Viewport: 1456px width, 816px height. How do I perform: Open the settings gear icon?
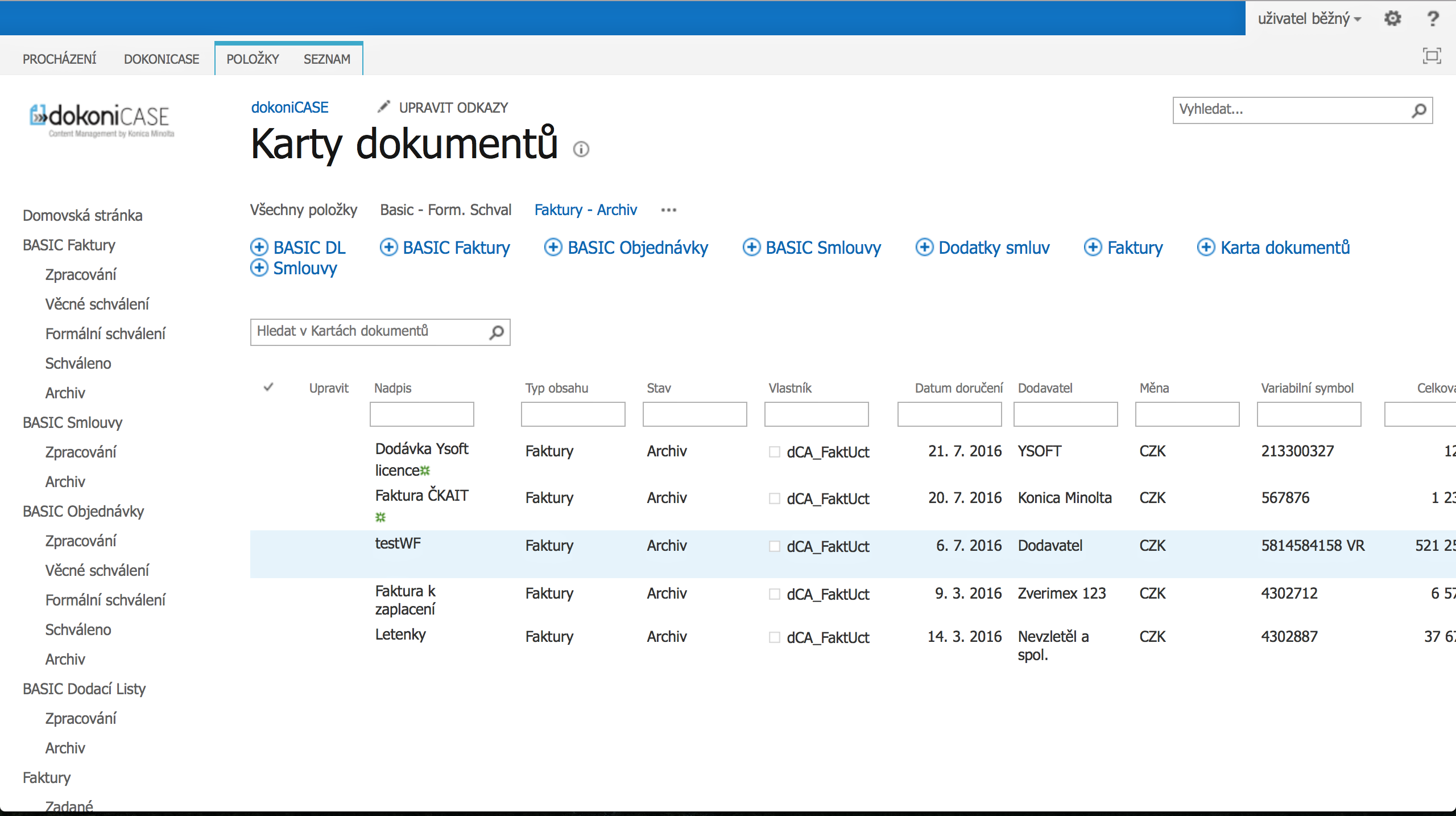1392,19
